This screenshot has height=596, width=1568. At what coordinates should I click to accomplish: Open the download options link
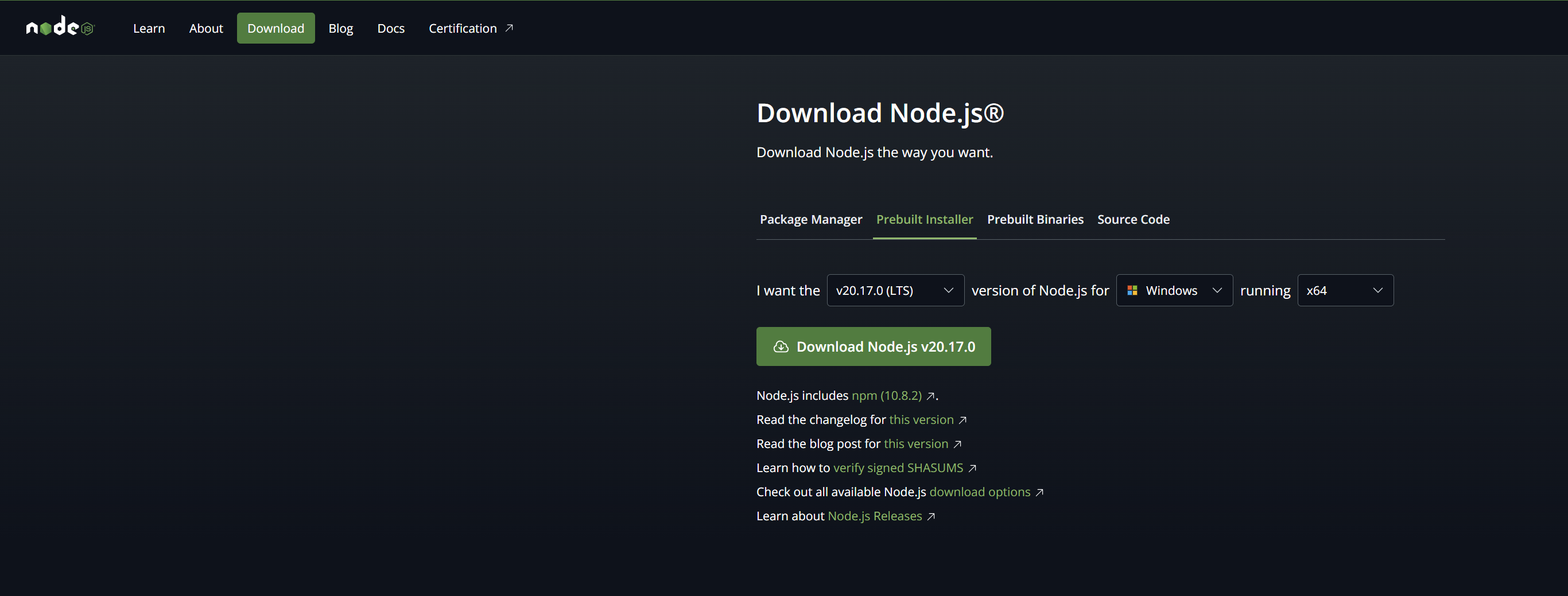point(980,493)
